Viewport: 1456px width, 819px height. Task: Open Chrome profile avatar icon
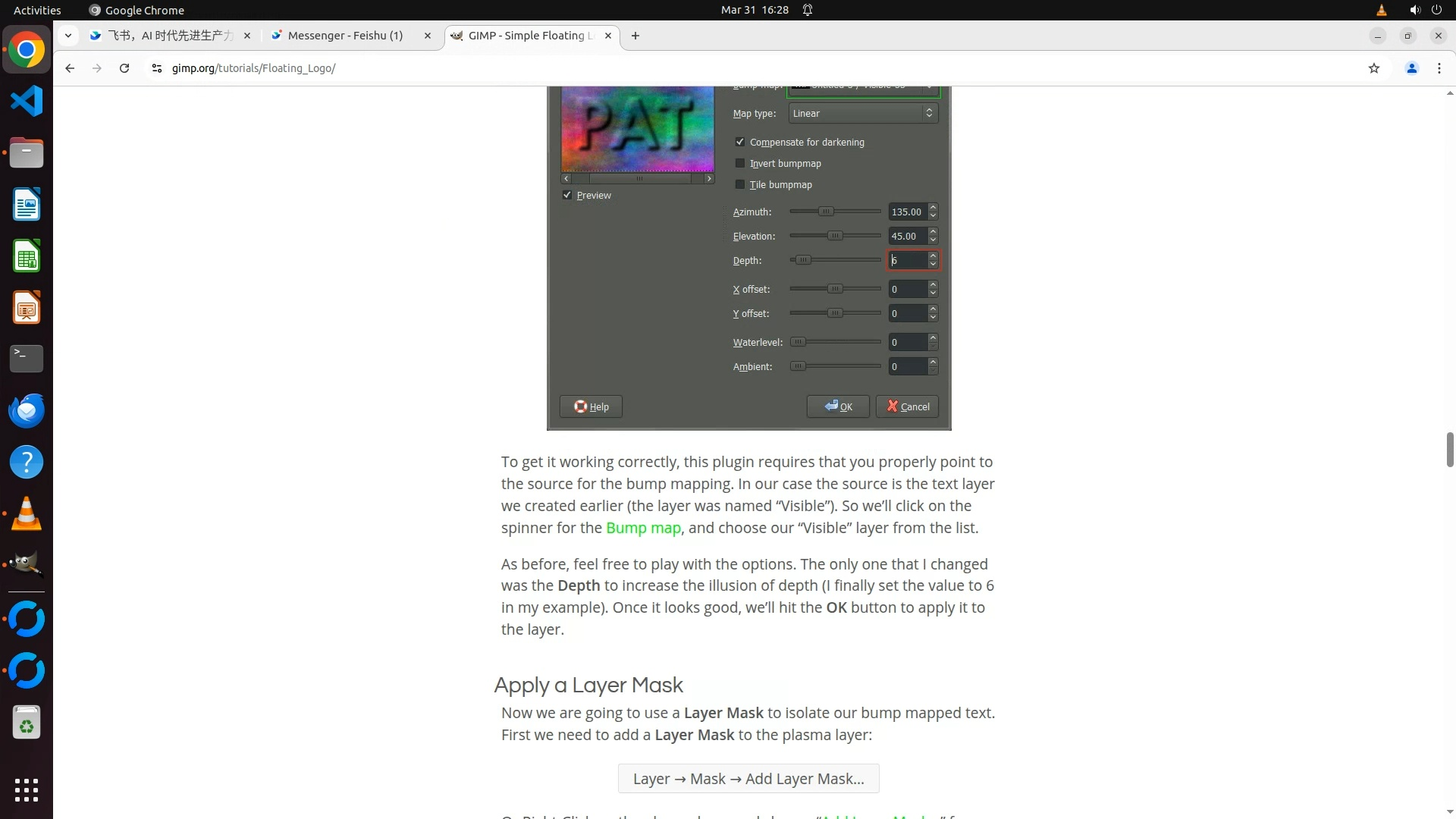[x=1411, y=68]
